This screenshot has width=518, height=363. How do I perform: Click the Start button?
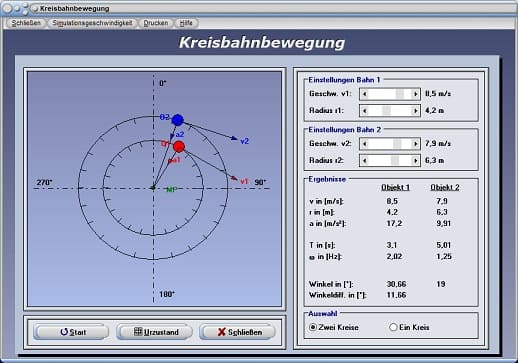71,332
